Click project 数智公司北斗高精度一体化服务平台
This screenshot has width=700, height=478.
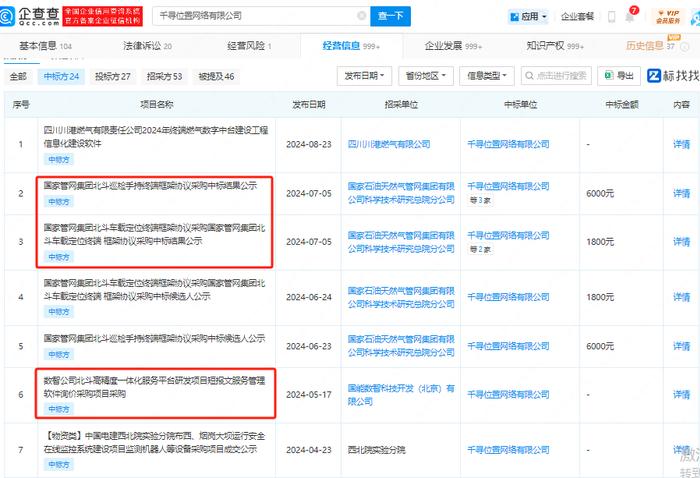[154, 387]
